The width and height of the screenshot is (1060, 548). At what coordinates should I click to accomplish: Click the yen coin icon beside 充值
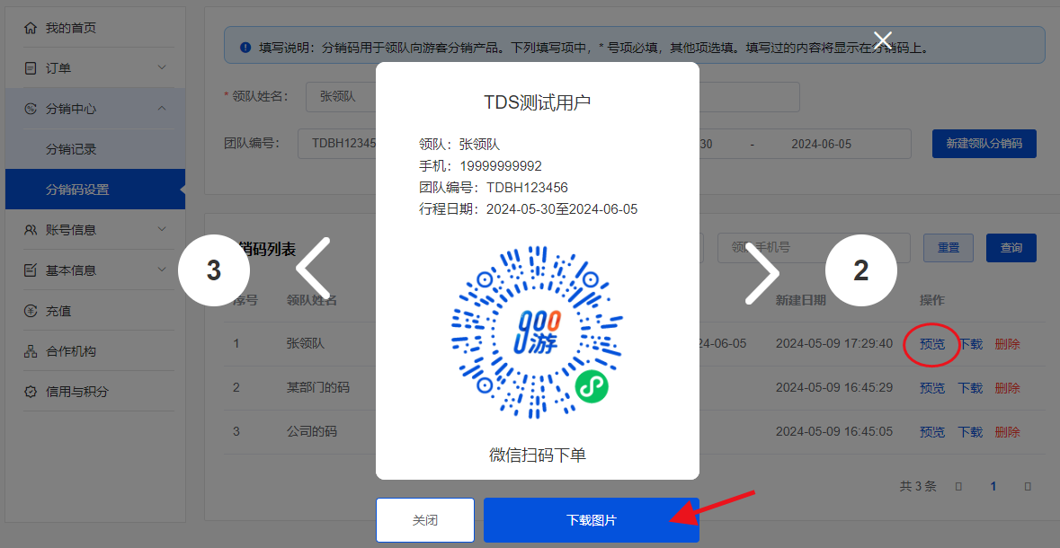30,311
